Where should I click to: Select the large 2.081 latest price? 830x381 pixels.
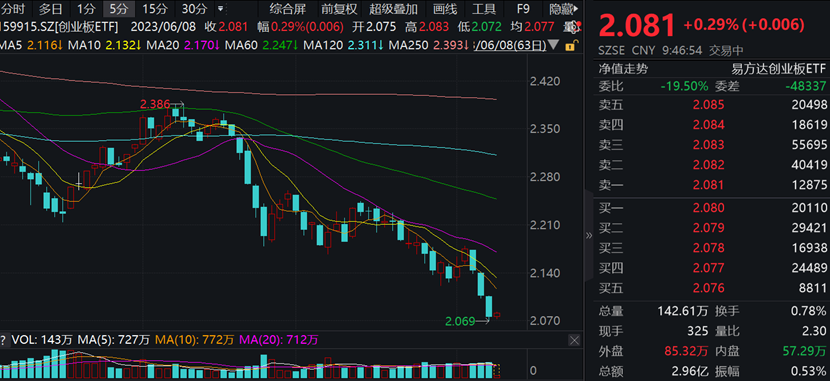pos(637,25)
